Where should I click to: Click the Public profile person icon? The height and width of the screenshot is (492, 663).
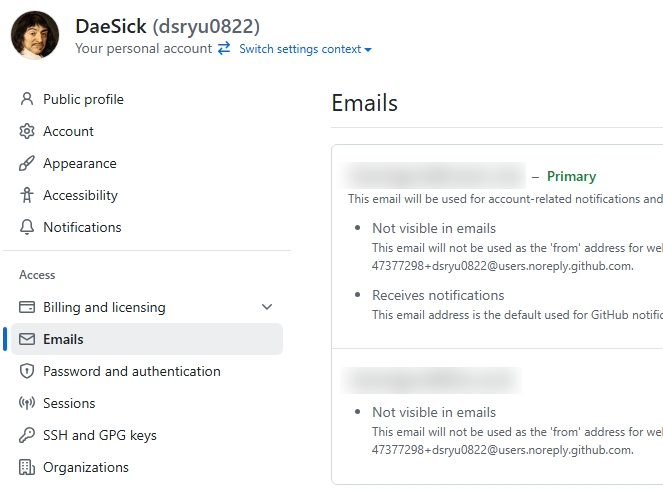(x=27, y=99)
